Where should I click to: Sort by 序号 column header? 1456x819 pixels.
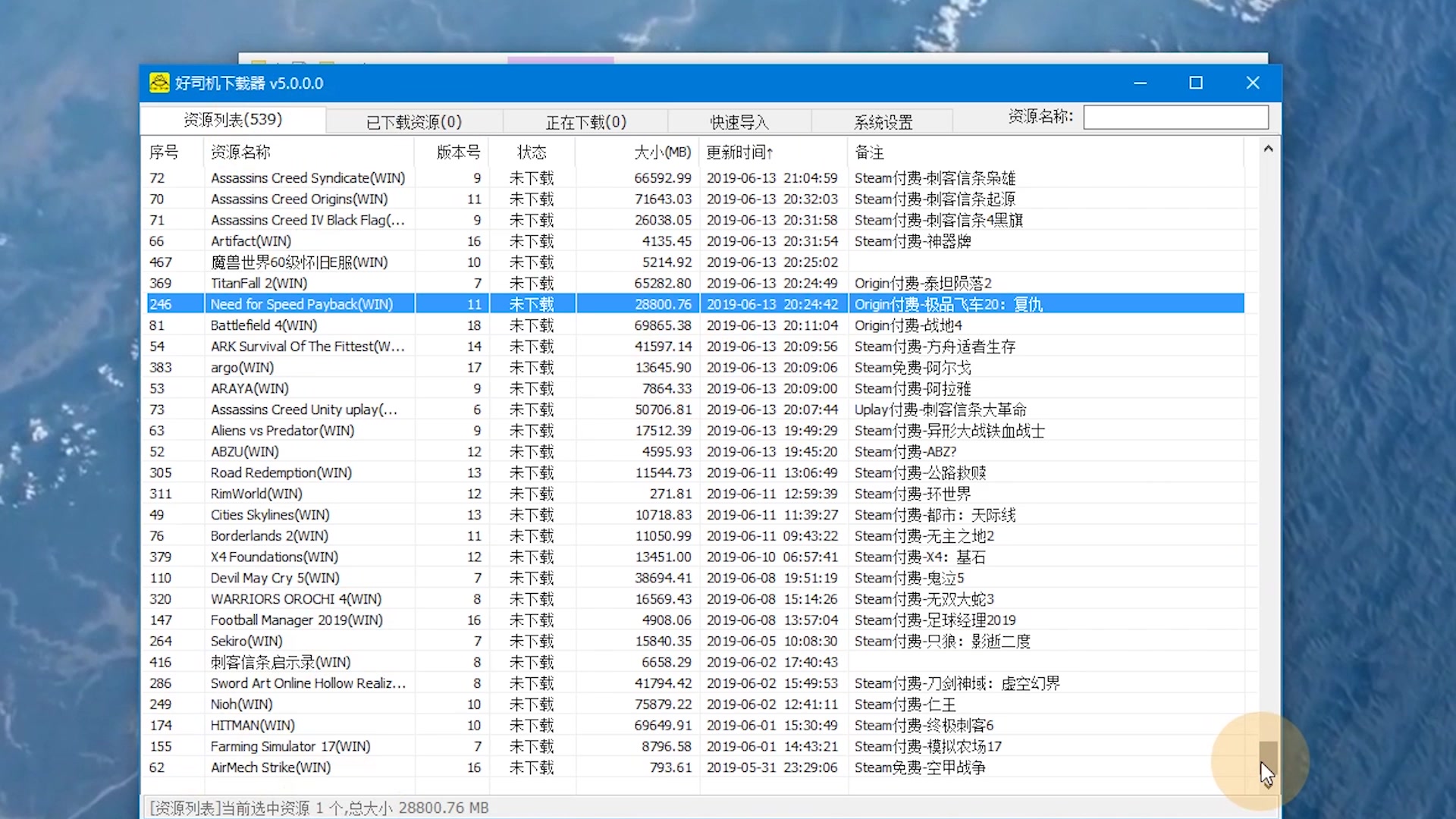[x=173, y=152]
